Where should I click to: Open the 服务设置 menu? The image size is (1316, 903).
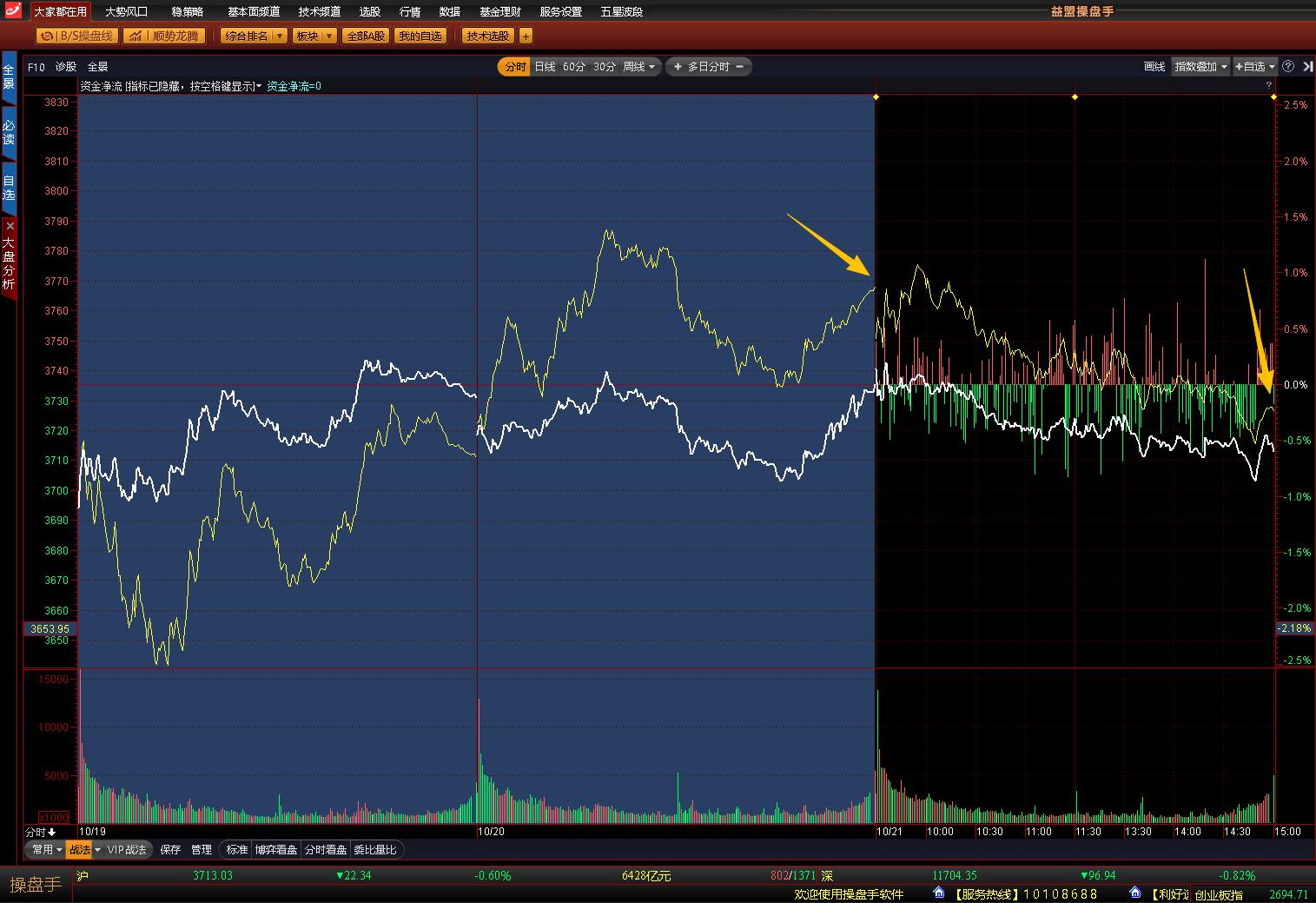click(561, 11)
